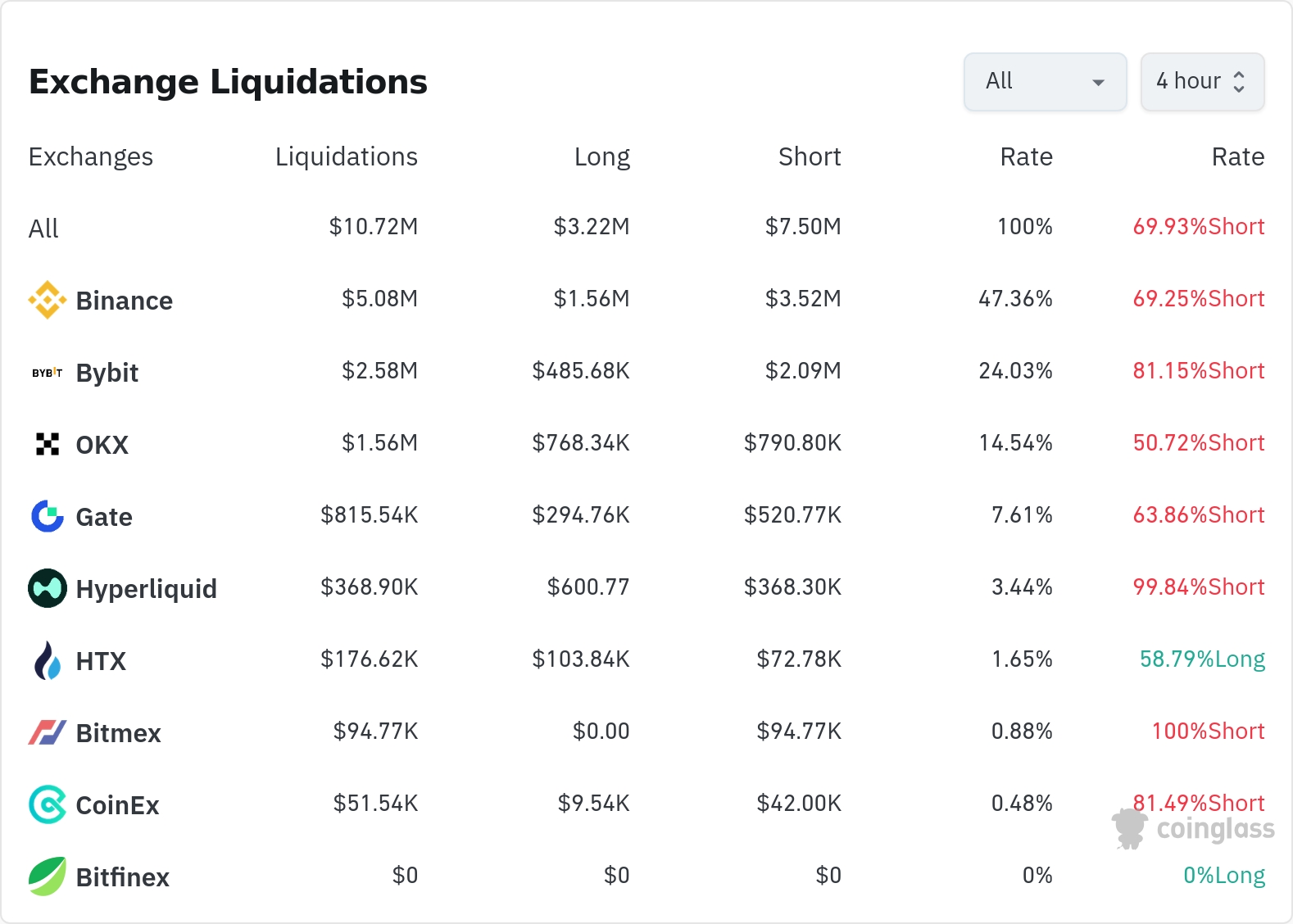Click the Exchanges column header

(90, 156)
